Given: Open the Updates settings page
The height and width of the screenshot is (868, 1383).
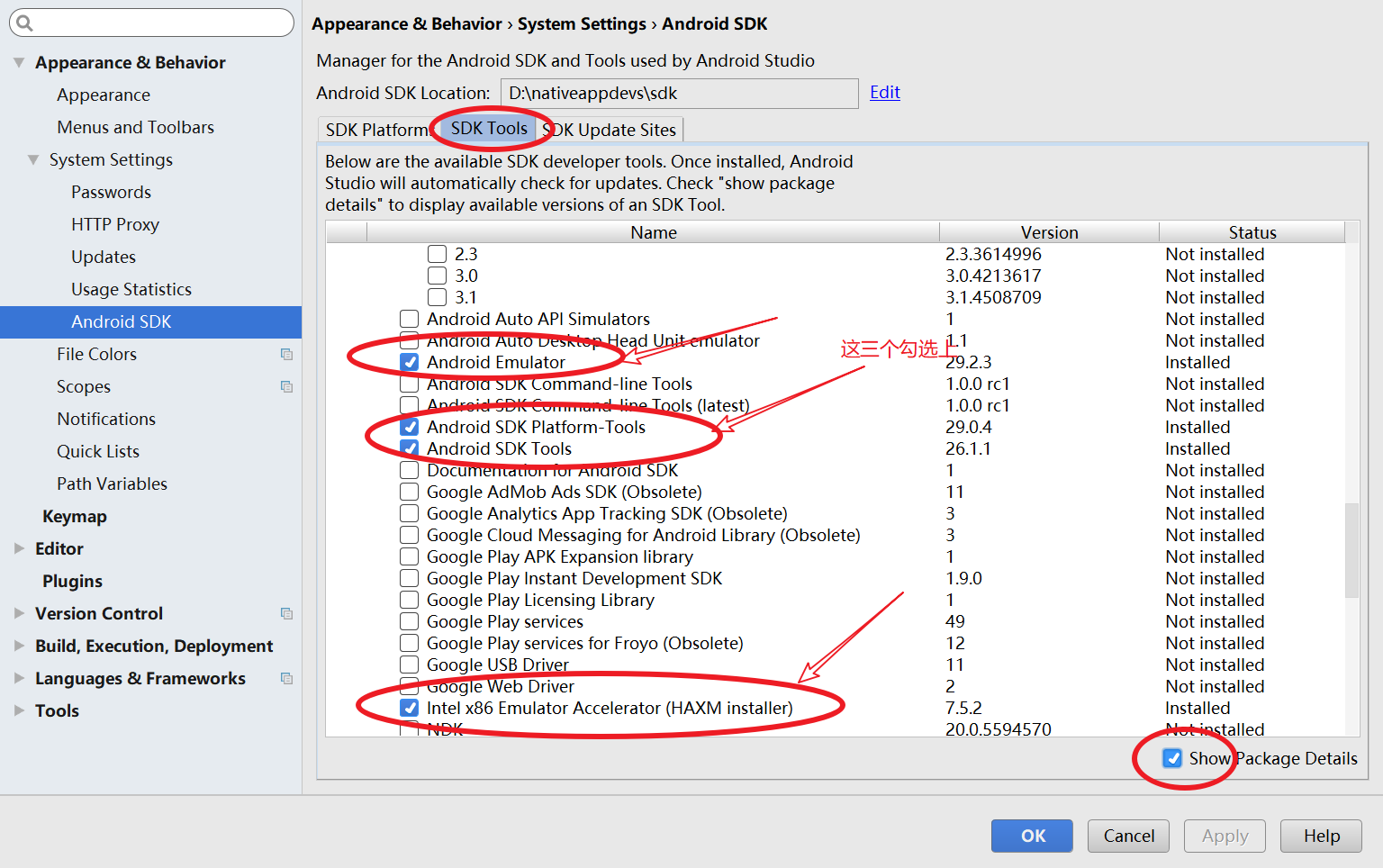Looking at the screenshot, I should [104, 257].
